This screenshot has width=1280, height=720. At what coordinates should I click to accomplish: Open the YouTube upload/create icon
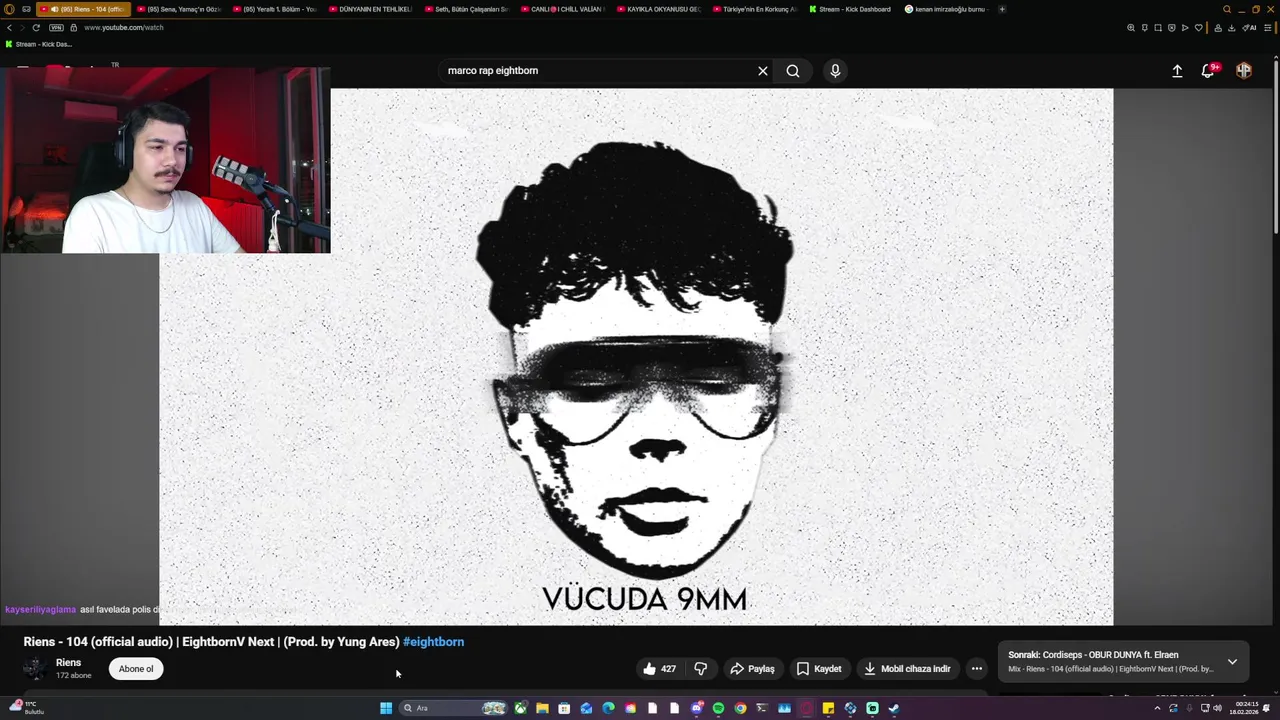point(1177,71)
